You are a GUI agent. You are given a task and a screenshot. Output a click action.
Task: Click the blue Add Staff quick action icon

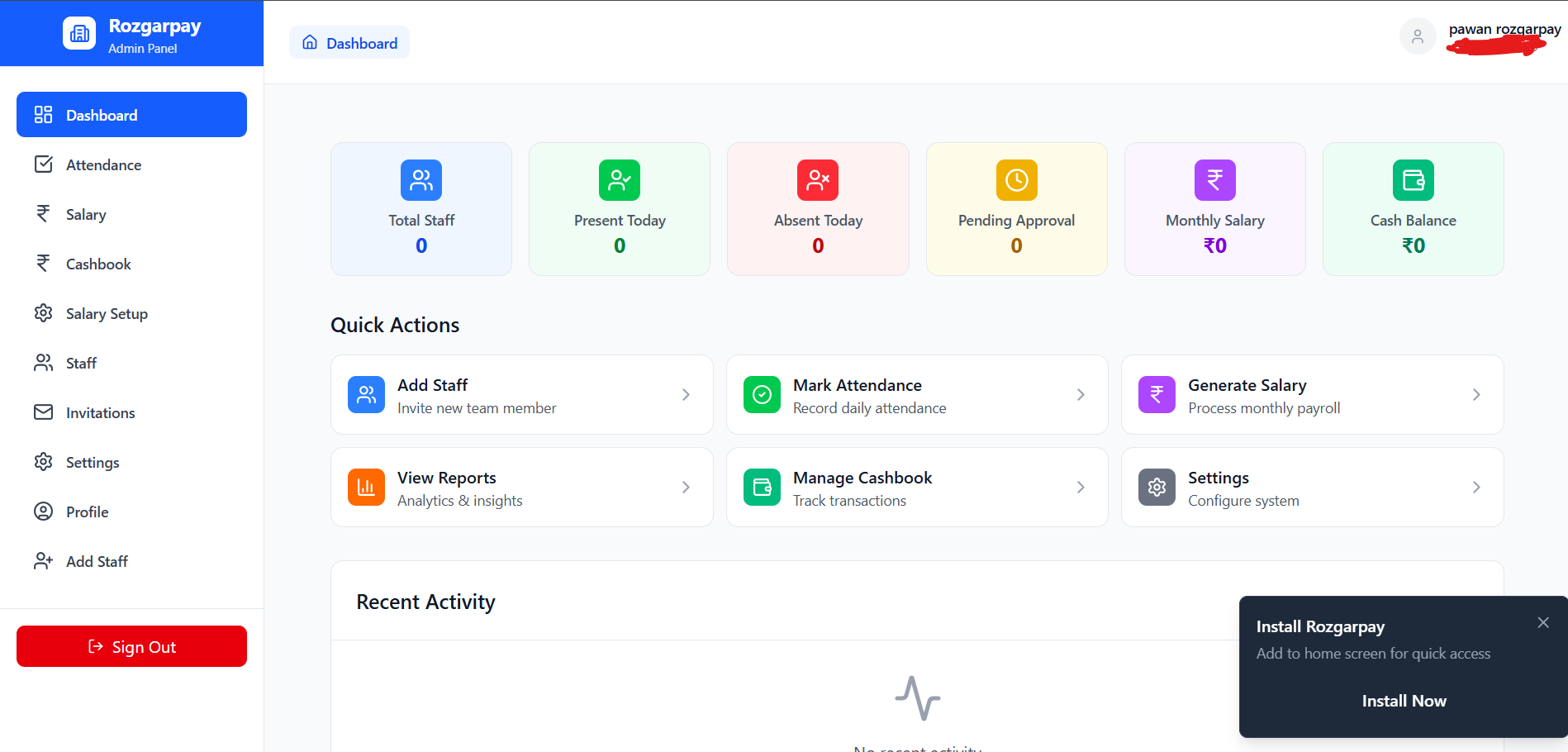coord(366,395)
